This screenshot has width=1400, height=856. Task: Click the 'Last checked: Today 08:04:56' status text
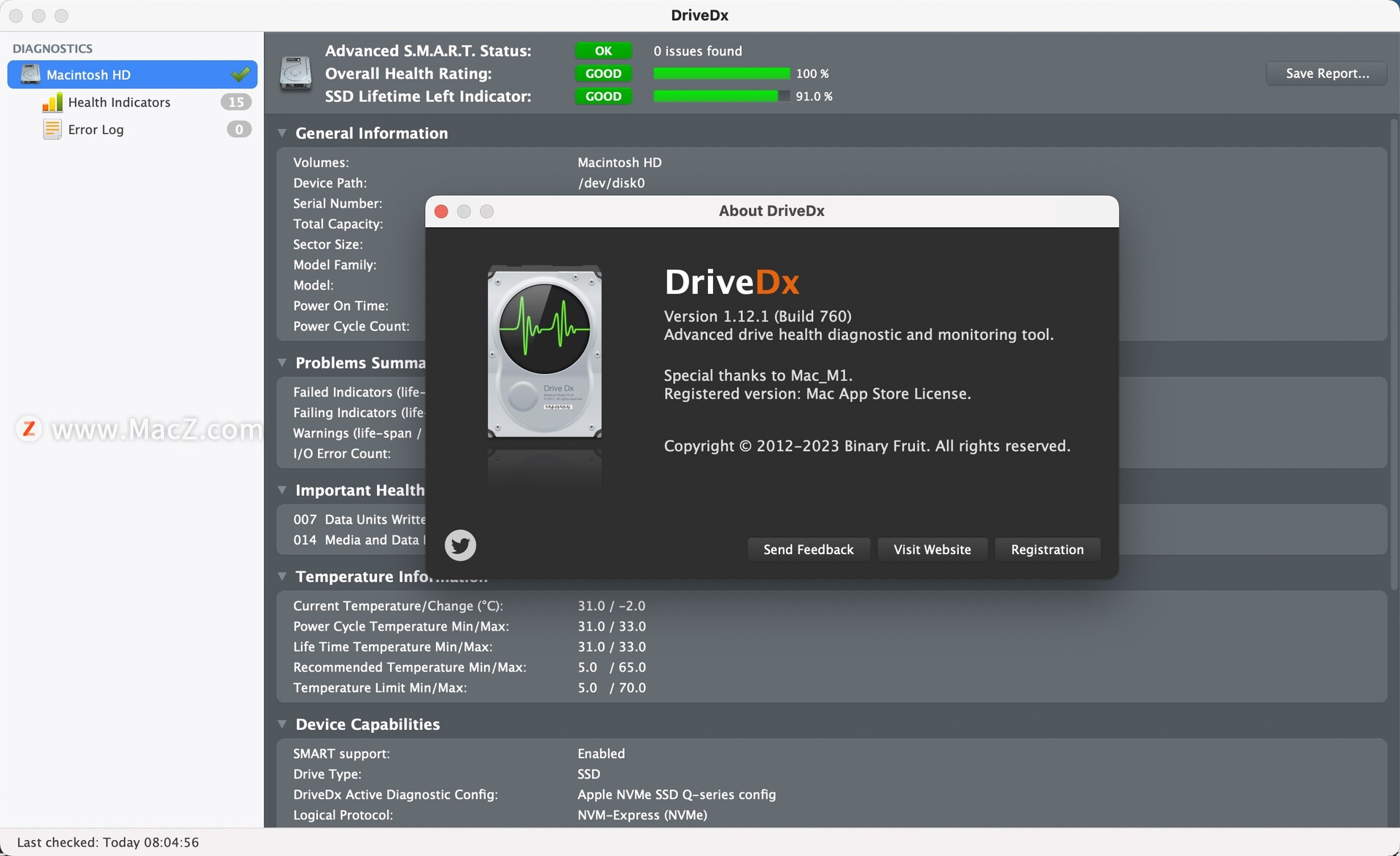click(x=108, y=842)
